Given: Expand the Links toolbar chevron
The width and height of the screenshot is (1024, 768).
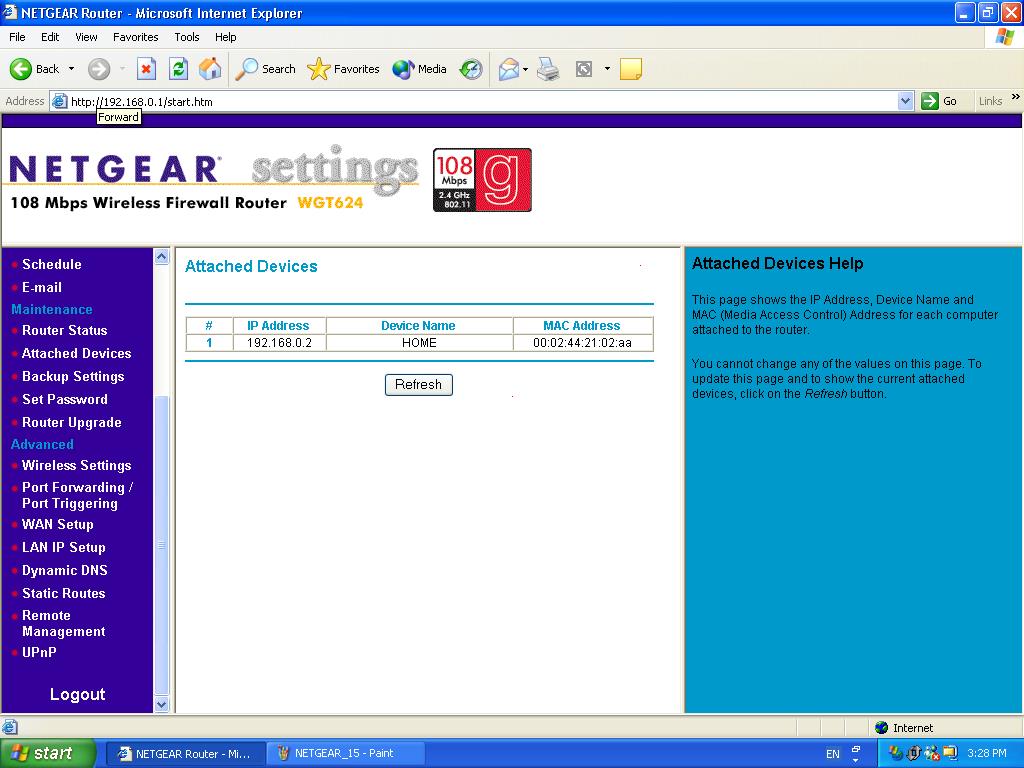Looking at the screenshot, I should (x=1016, y=97).
